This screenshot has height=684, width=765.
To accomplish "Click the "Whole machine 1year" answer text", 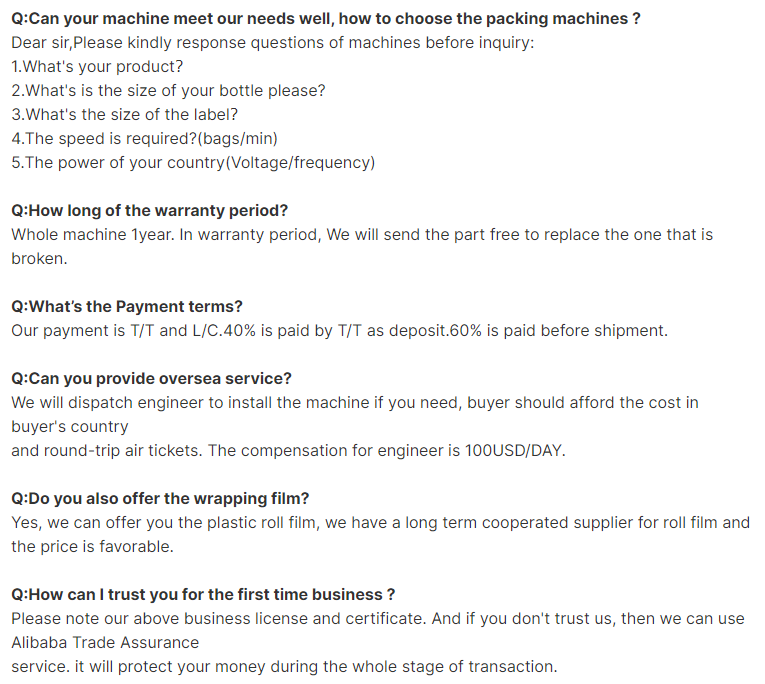I will point(362,235).
